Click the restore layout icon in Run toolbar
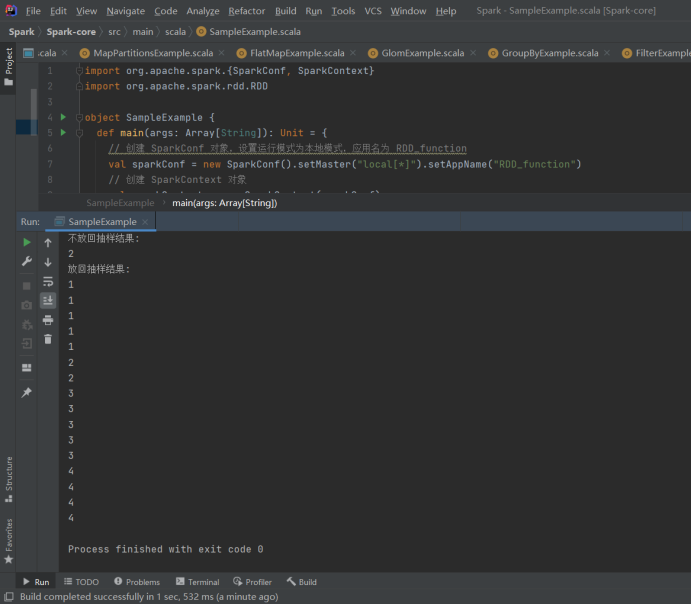 tap(27, 368)
